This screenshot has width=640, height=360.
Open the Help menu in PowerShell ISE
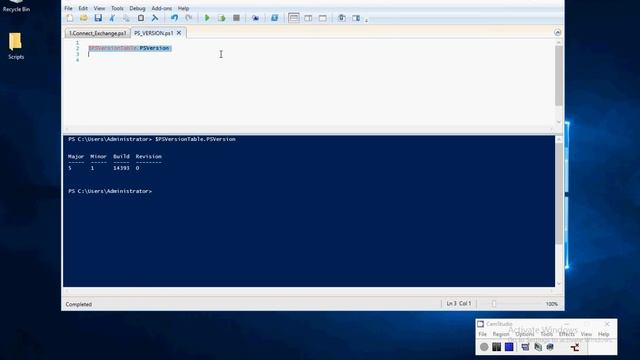click(183, 8)
